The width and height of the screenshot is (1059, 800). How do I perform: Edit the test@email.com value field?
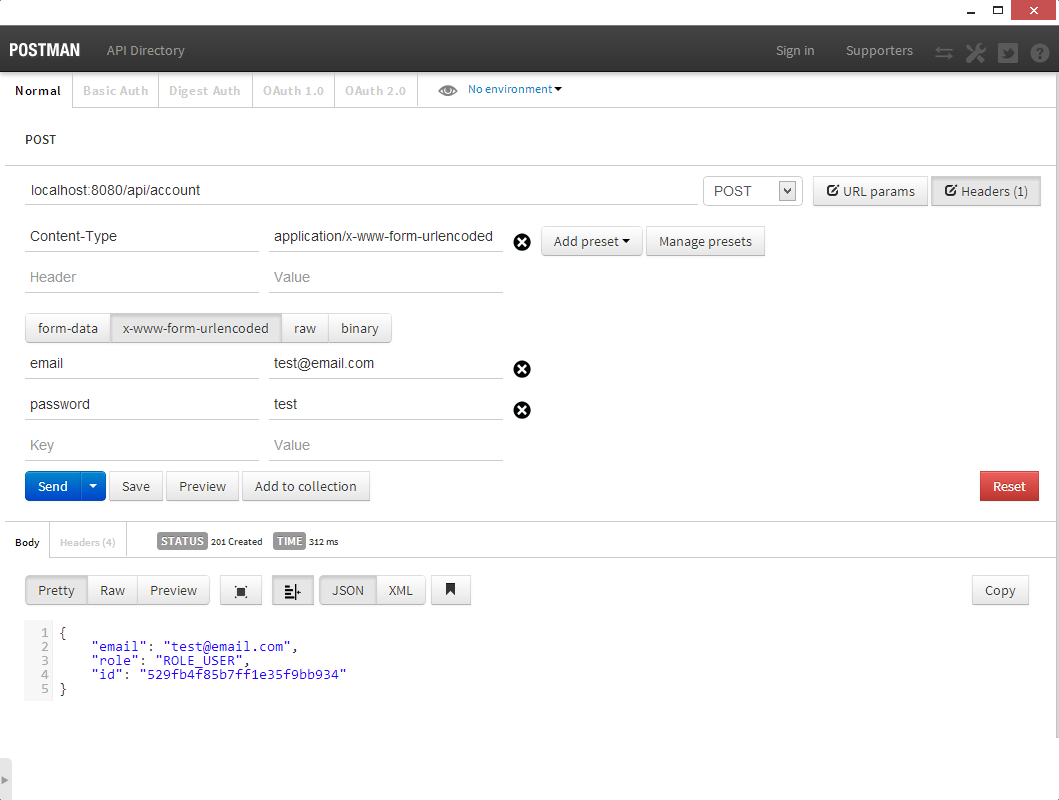(x=386, y=363)
